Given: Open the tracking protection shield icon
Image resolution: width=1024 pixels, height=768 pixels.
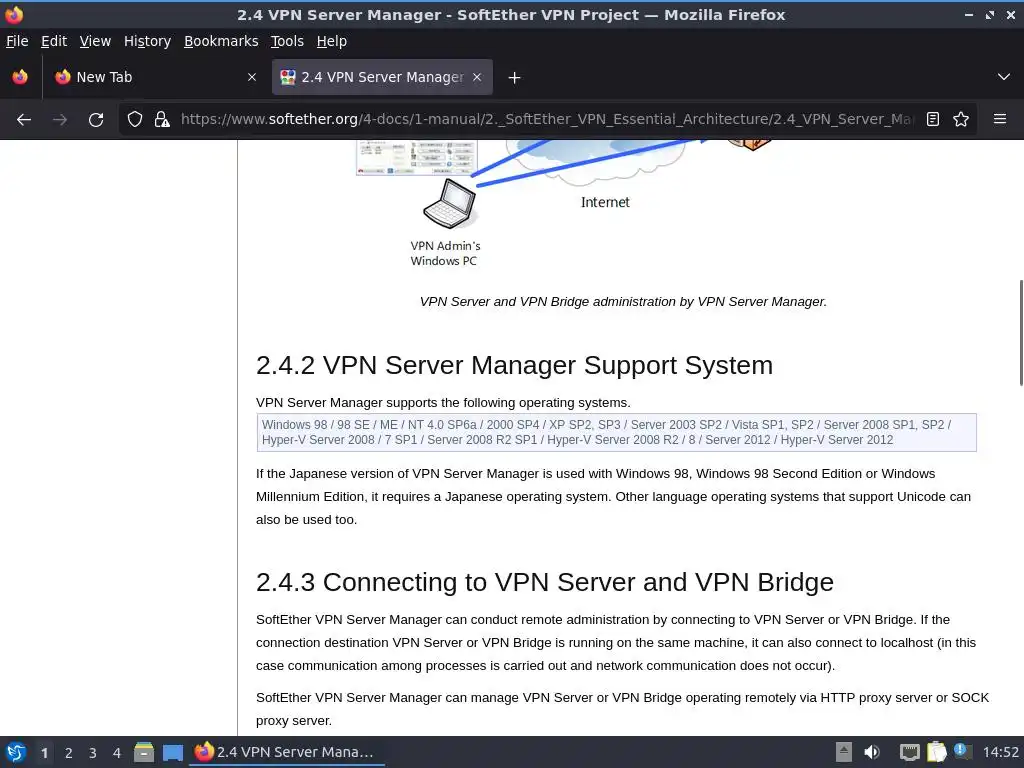Looking at the screenshot, I should point(135,120).
